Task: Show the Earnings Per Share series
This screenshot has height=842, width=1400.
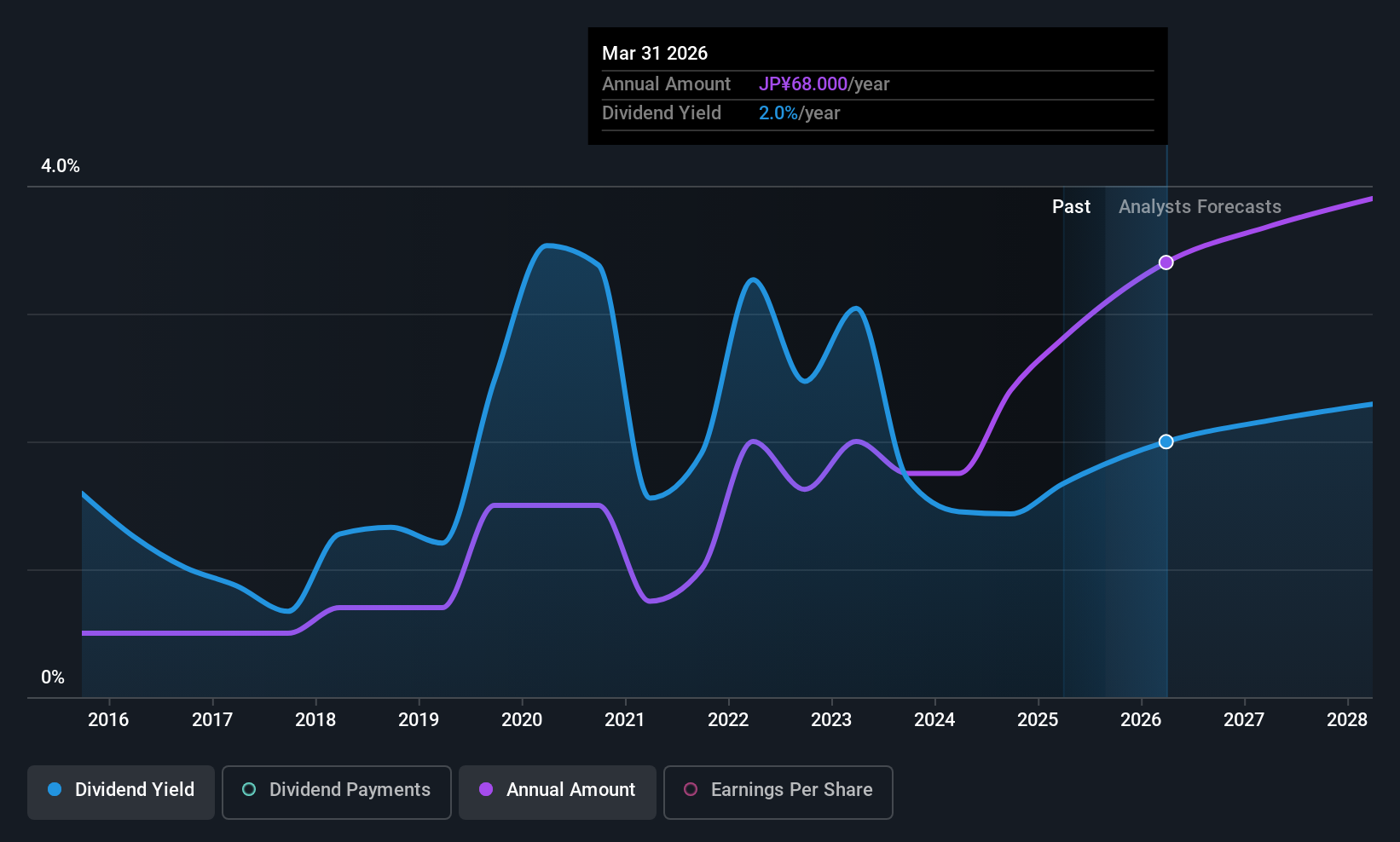Action: pos(778,792)
